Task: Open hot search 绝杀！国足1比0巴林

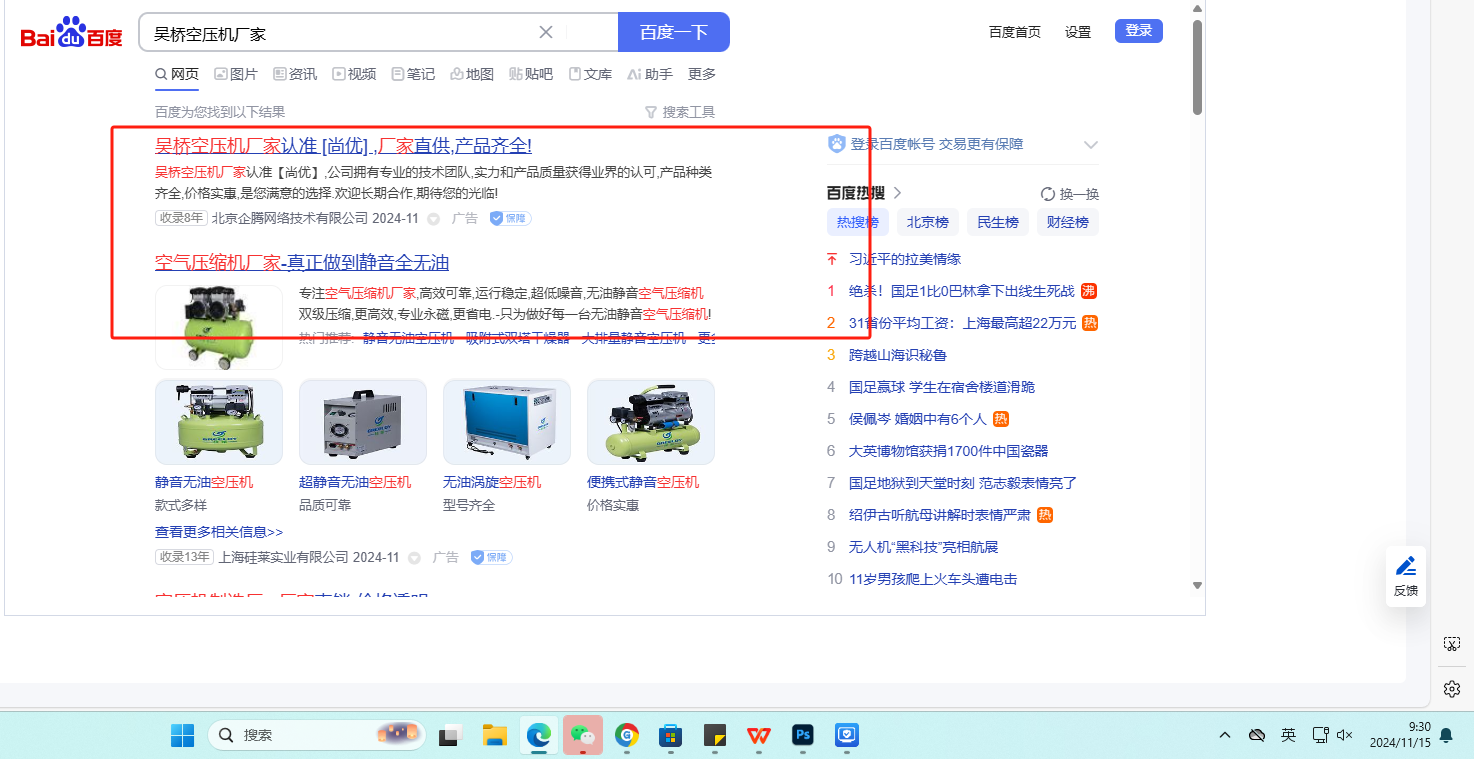Action: pyautogui.click(x=962, y=291)
